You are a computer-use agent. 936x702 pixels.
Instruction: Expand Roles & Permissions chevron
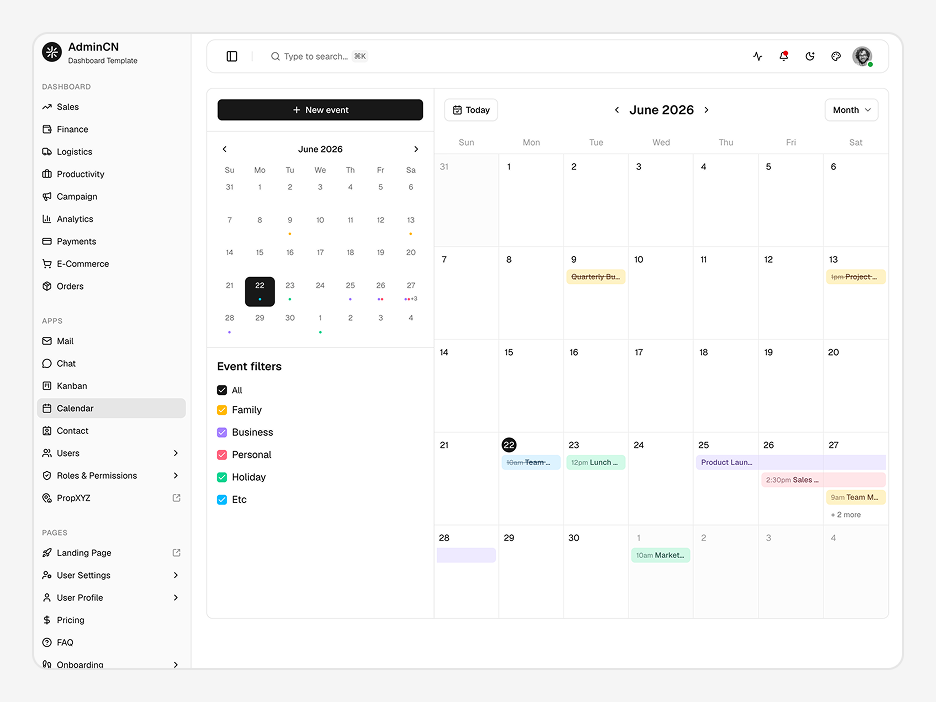(176, 475)
